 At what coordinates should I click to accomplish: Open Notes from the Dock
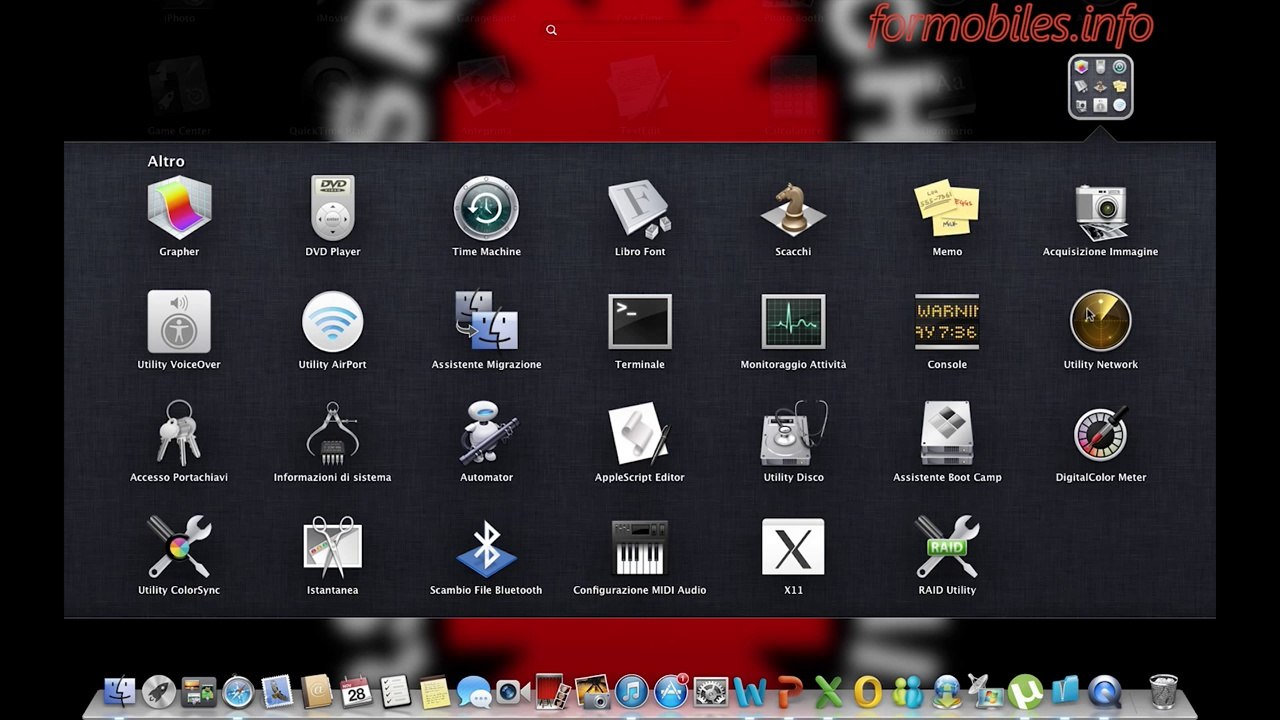pyautogui.click(x=435, y=691)
